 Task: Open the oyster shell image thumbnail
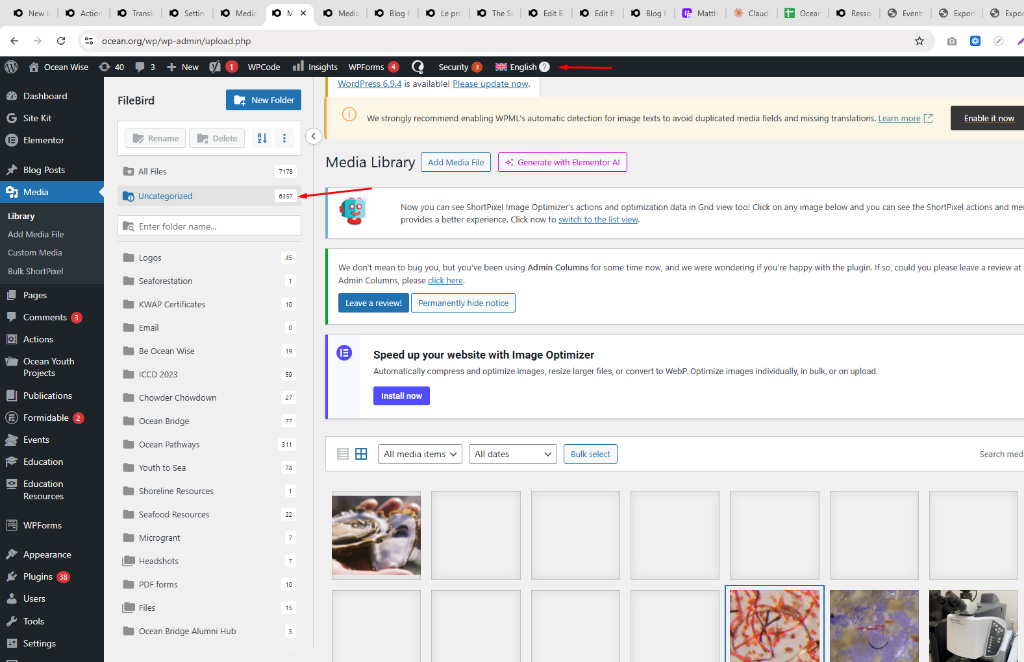pyautogui.click(x=376, y=535)
